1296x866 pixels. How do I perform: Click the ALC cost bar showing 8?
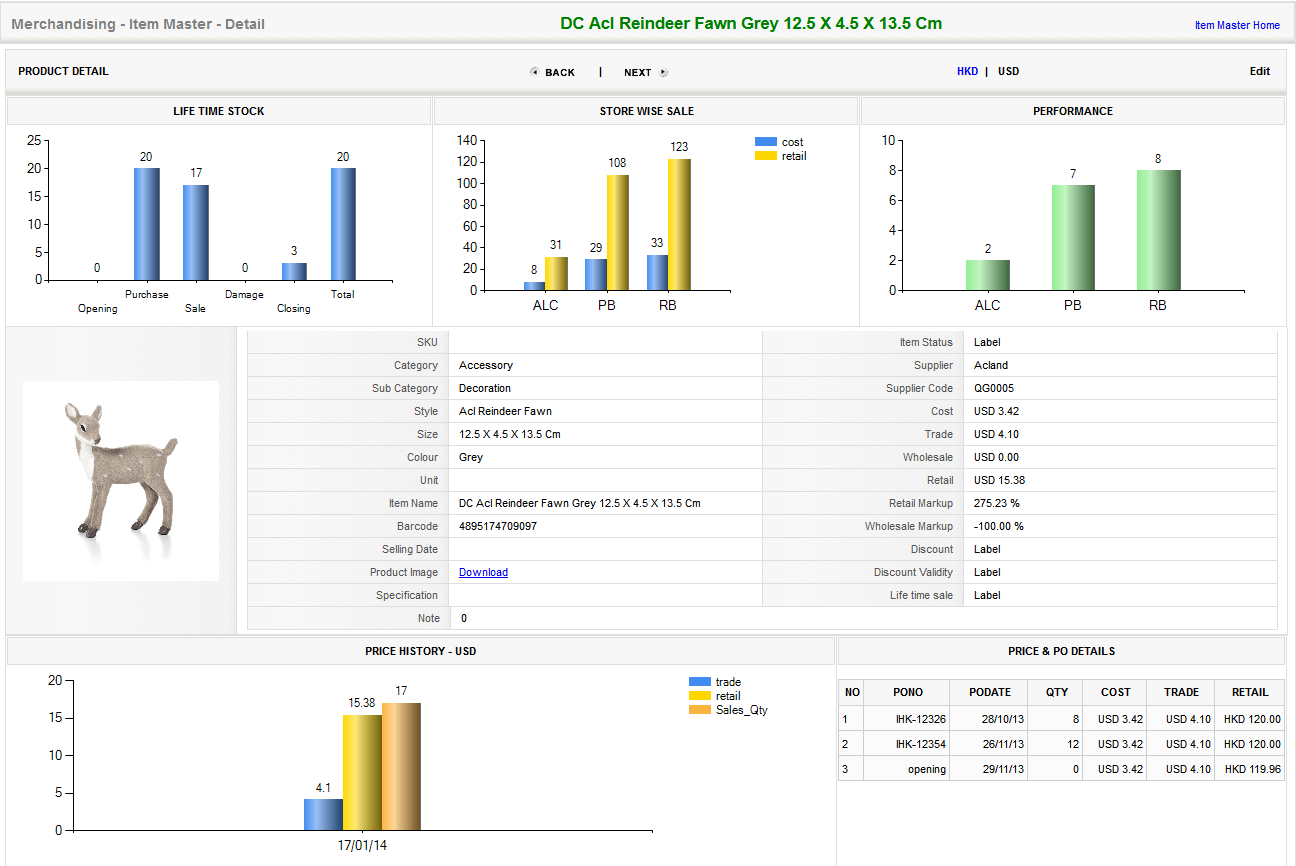coord(535,286)
